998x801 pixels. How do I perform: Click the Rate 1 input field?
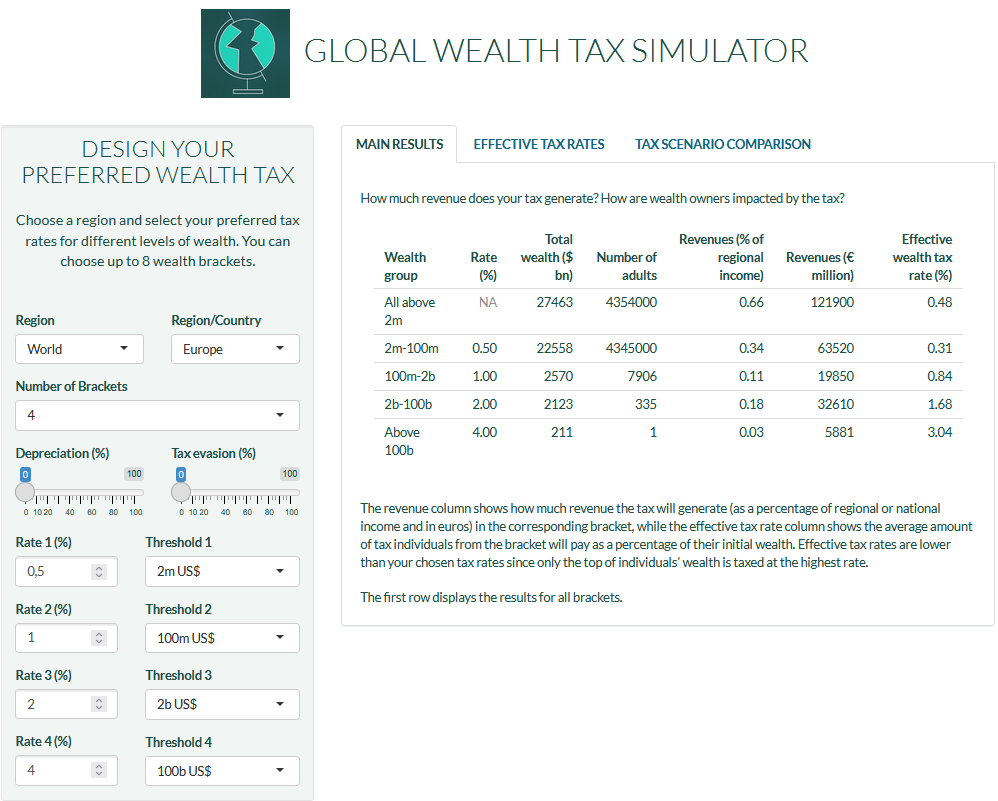coord(55,572)
